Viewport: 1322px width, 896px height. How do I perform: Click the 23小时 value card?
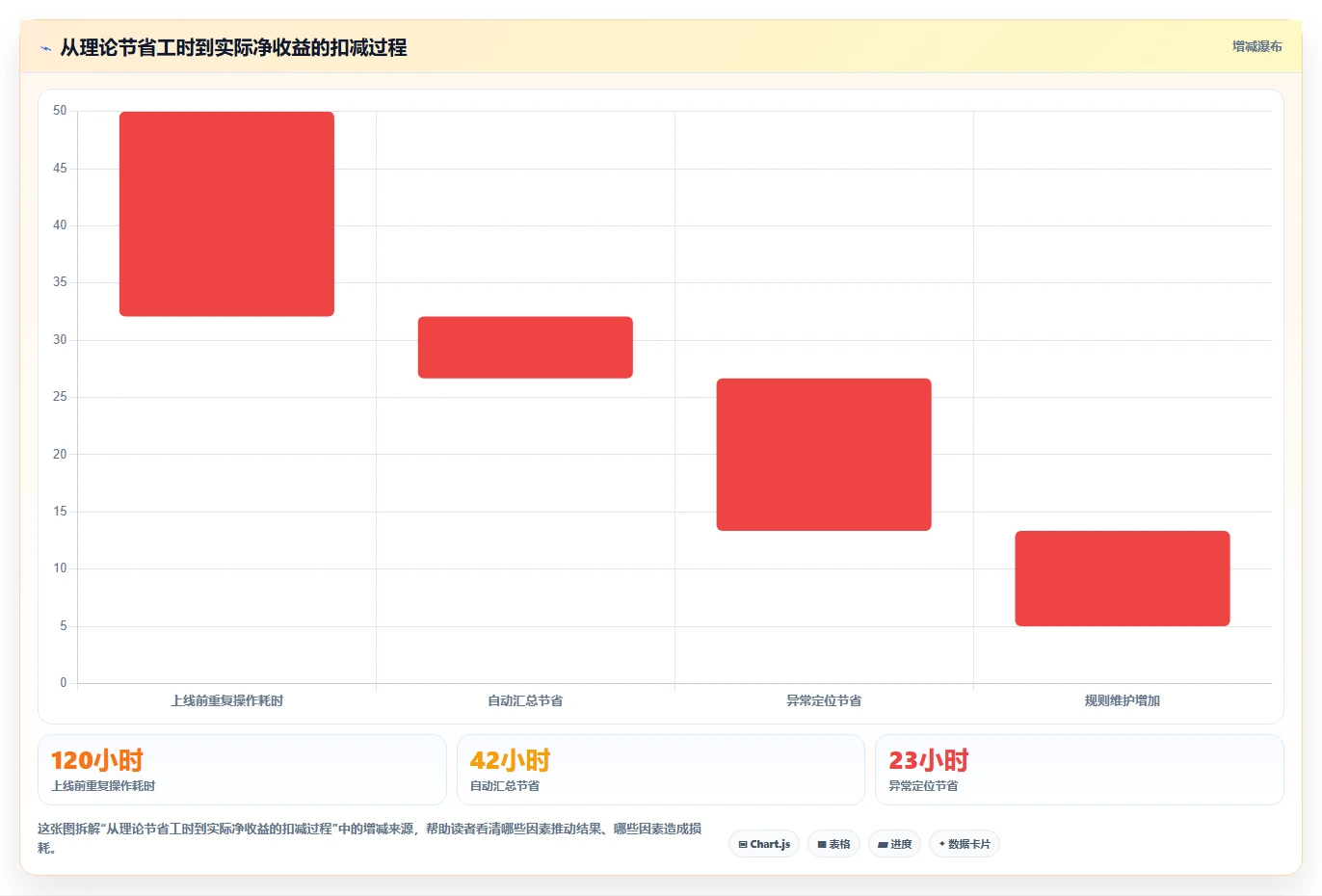coord(1079,770)
